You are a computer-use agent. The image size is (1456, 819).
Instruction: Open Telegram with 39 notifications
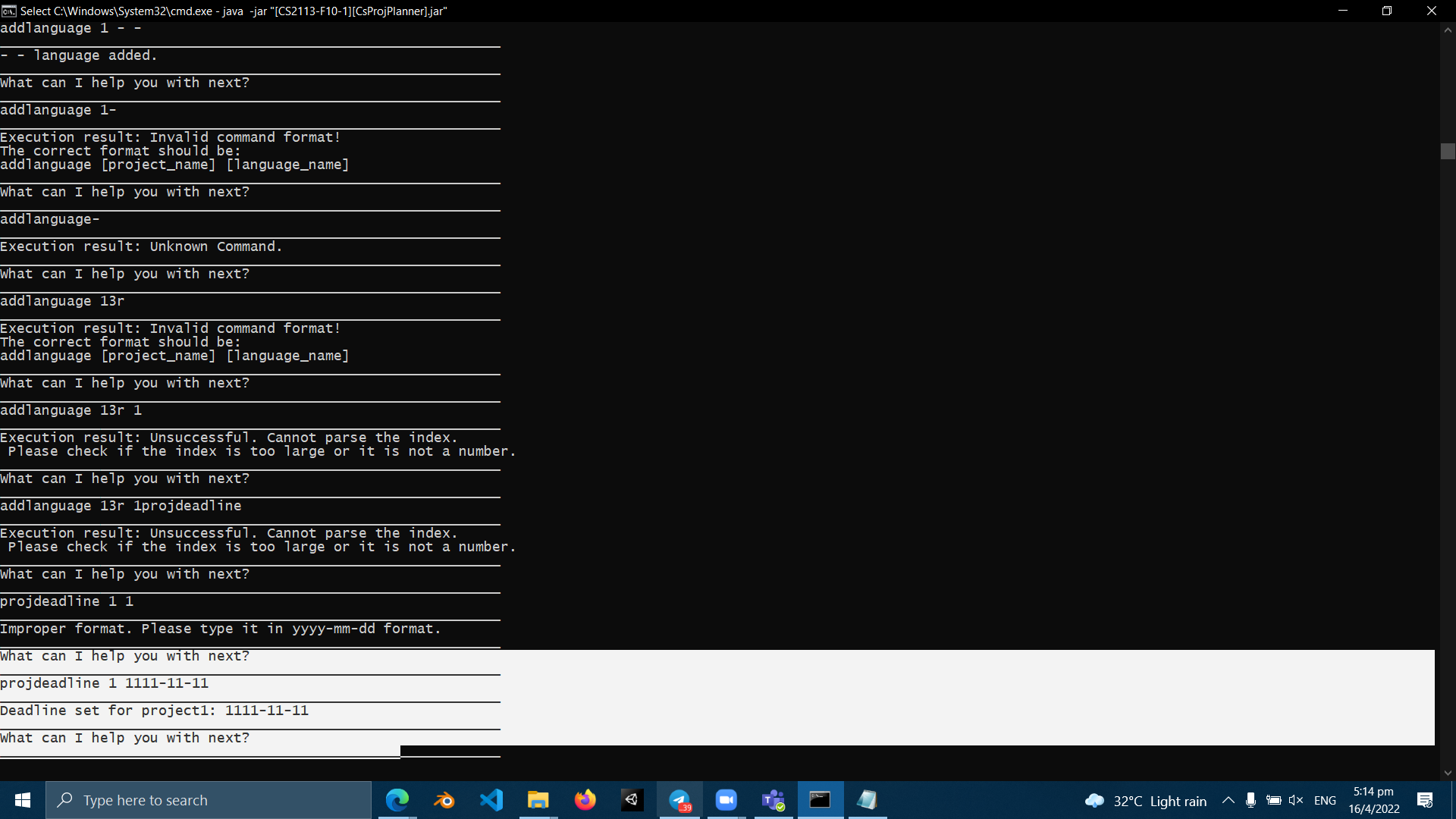pos(679,800)
